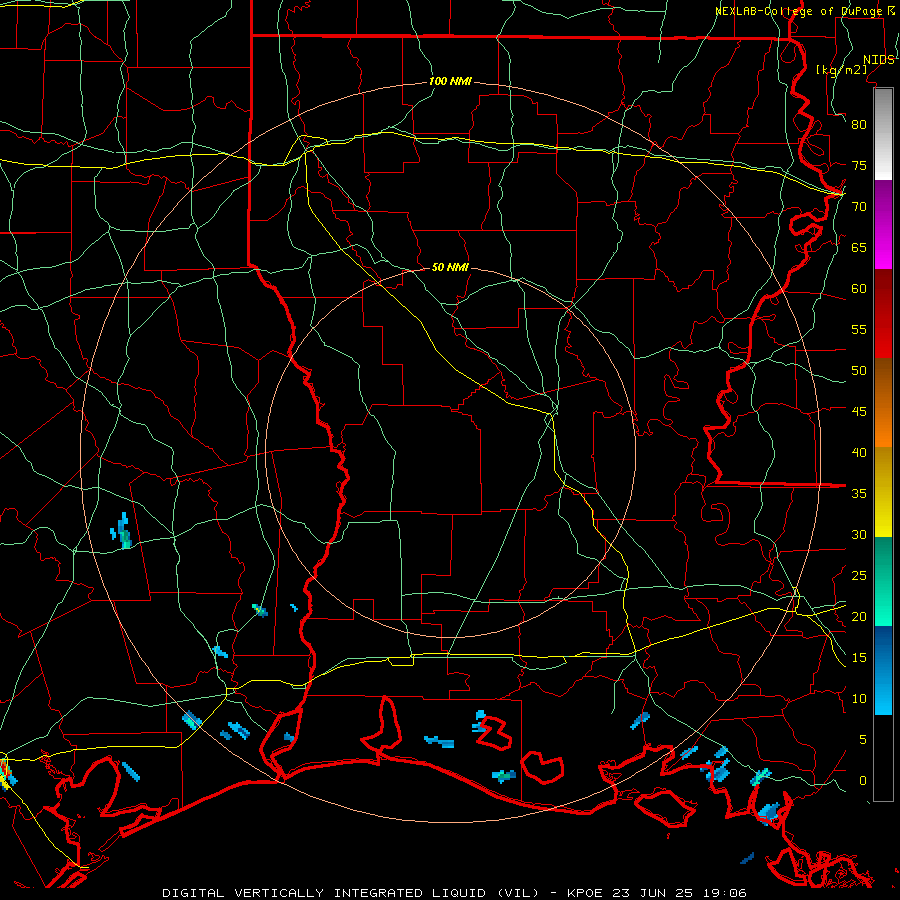
Task: Select the 100 NMI range ring label
Action: (x=450, y=82)
